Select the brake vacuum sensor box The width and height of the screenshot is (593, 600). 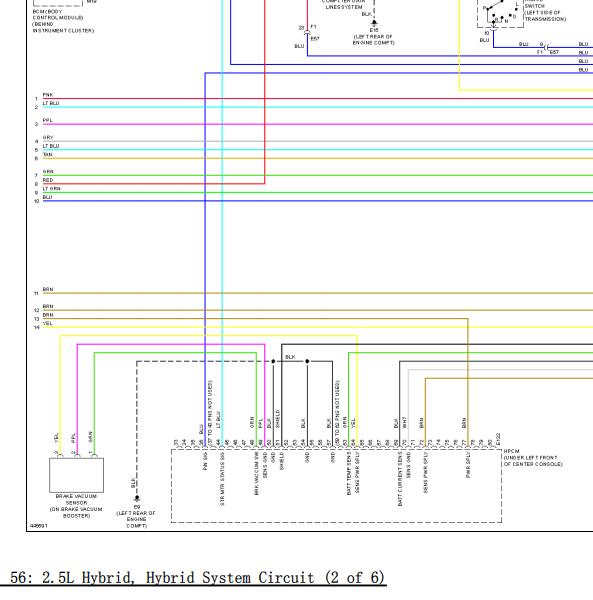pos(76,475)
